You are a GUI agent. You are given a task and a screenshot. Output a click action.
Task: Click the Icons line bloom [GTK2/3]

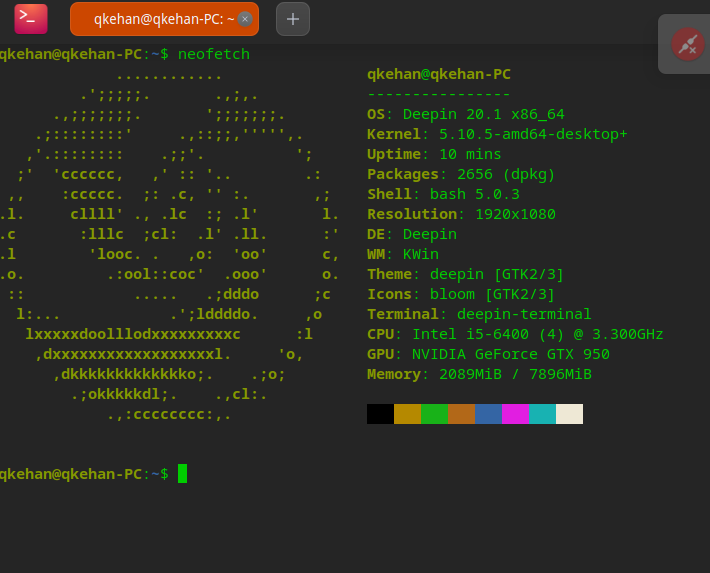tap(461, 294)
